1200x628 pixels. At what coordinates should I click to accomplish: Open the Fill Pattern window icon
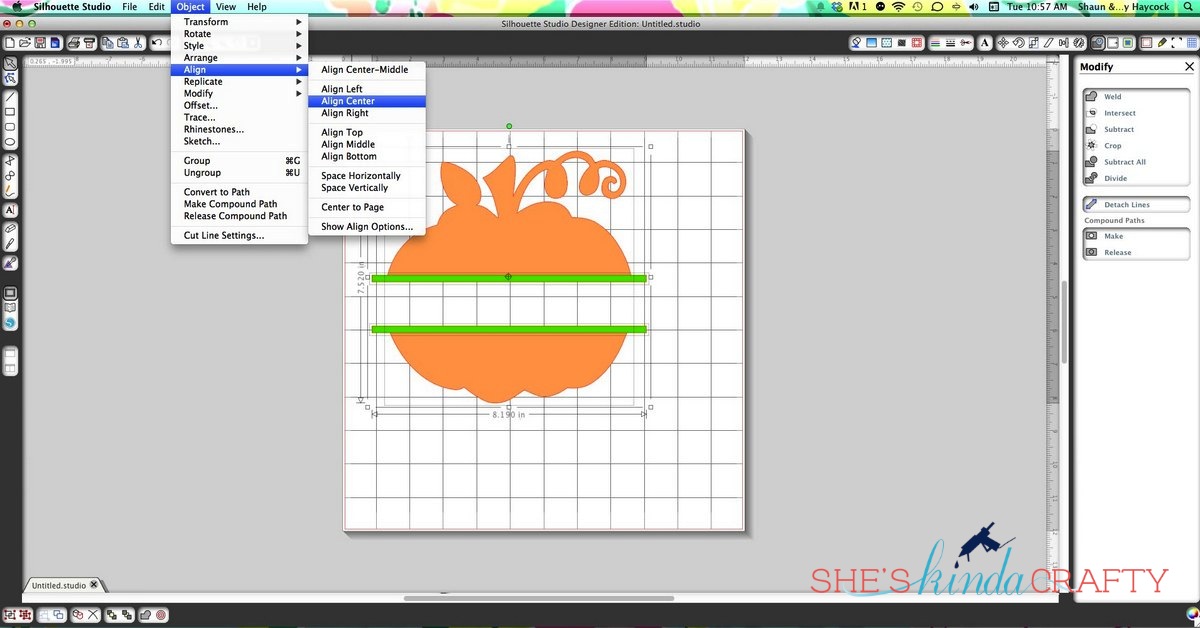coord(887,43)
